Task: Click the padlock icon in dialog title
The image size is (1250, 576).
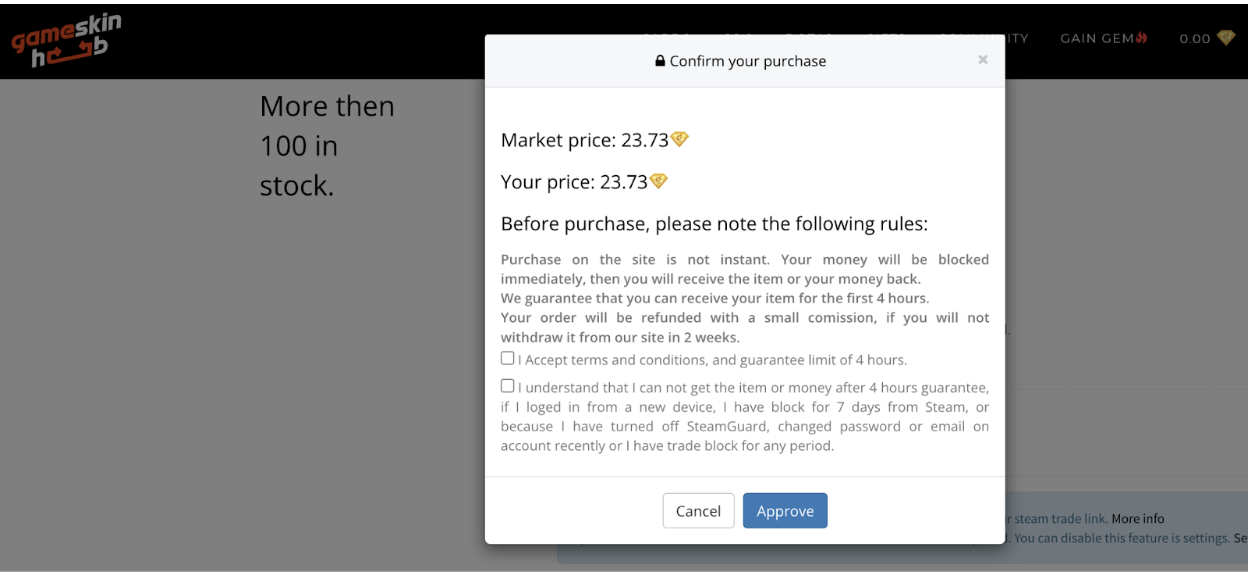Action: pos(660,61)
